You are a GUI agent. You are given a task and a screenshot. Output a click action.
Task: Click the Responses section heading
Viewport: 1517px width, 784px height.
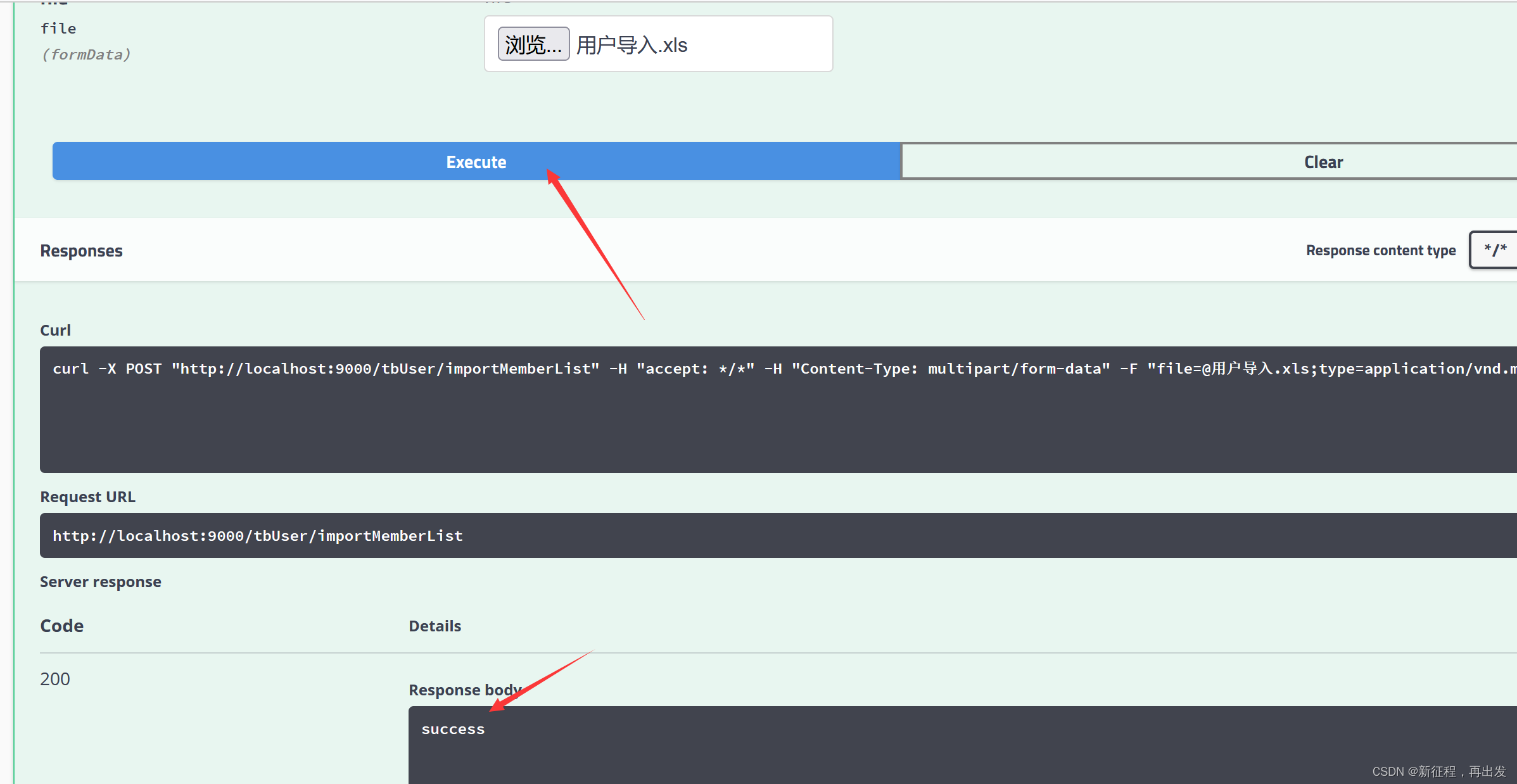81,251
